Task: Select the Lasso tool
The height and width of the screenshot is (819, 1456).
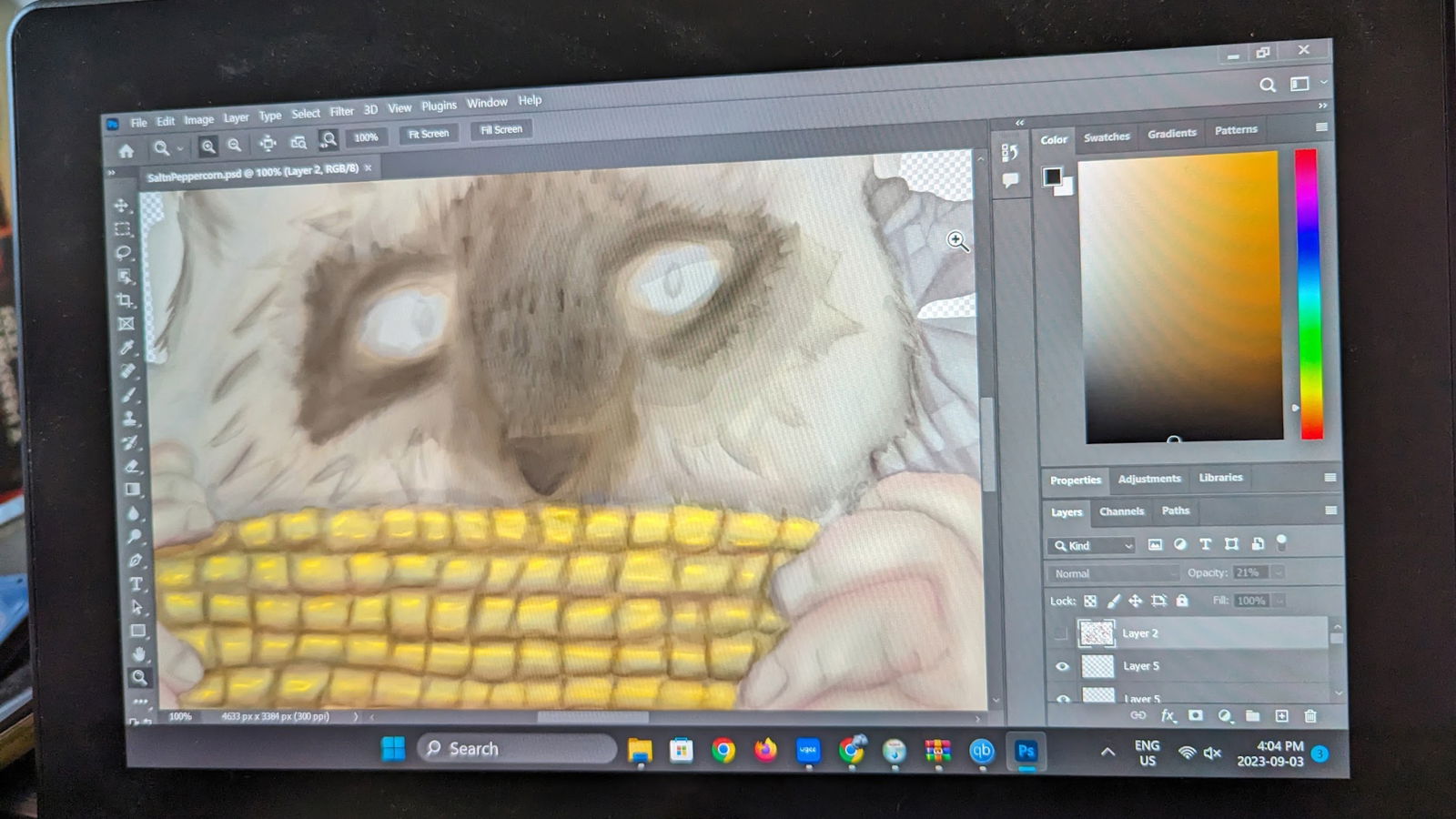Action: pyautogui.click(x=125, y=253)
